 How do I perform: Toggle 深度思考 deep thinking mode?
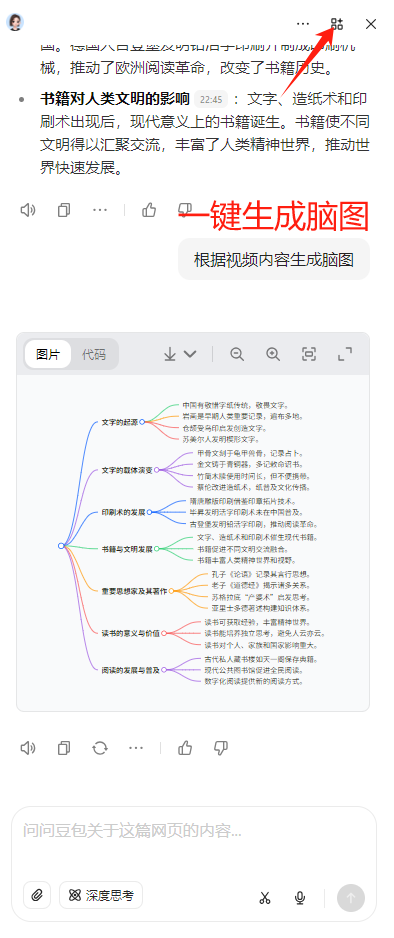coord(101,896)
